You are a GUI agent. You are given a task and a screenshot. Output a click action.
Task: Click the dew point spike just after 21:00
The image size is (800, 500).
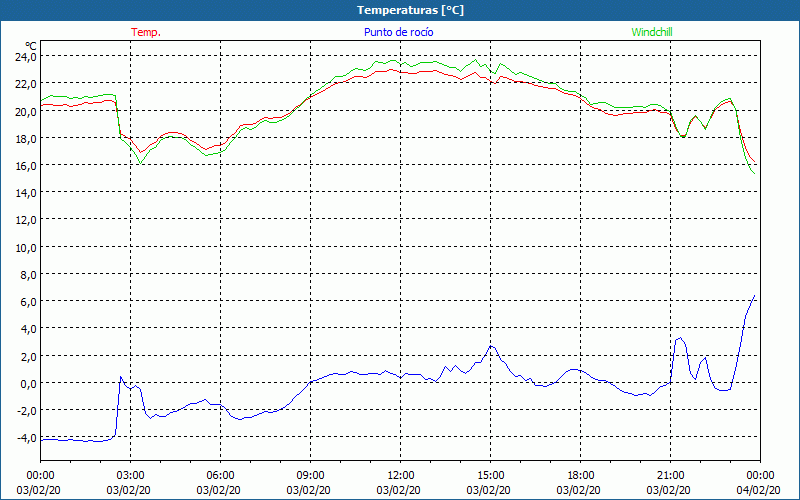point(680,339)
